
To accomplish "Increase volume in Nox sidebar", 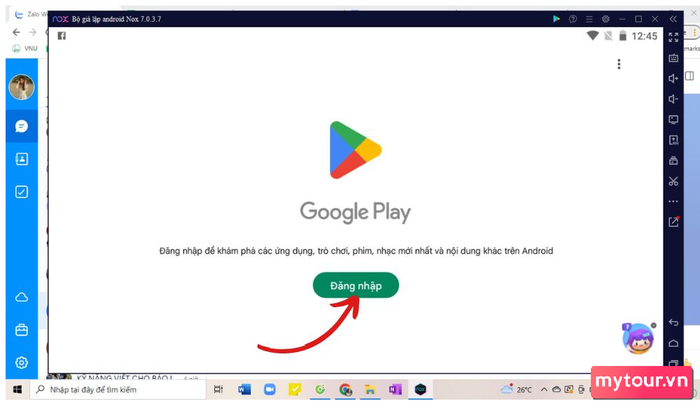I will coord(673,79).
